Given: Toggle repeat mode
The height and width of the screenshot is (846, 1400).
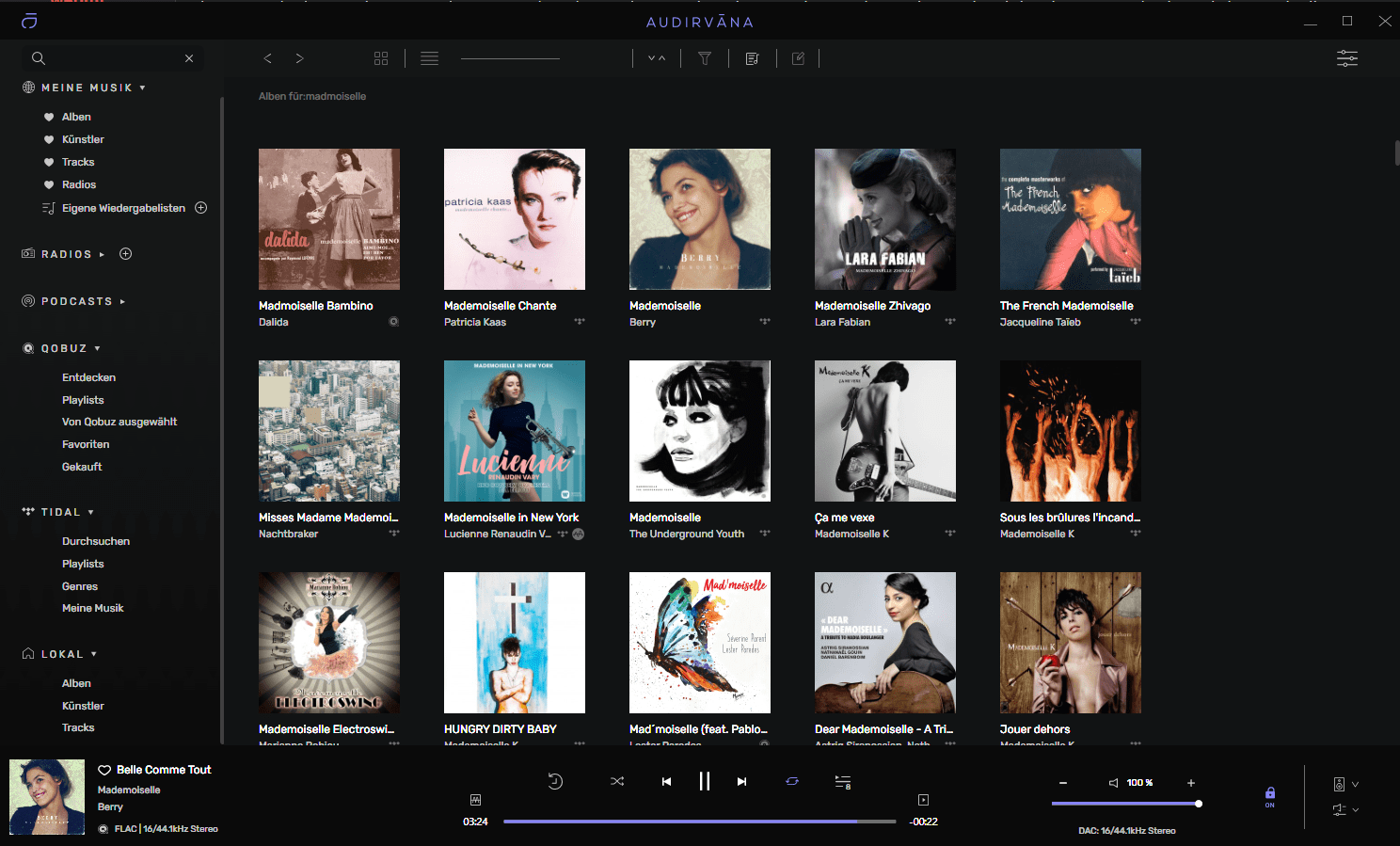Looking at the screenshot, I should tap(792, 781).
